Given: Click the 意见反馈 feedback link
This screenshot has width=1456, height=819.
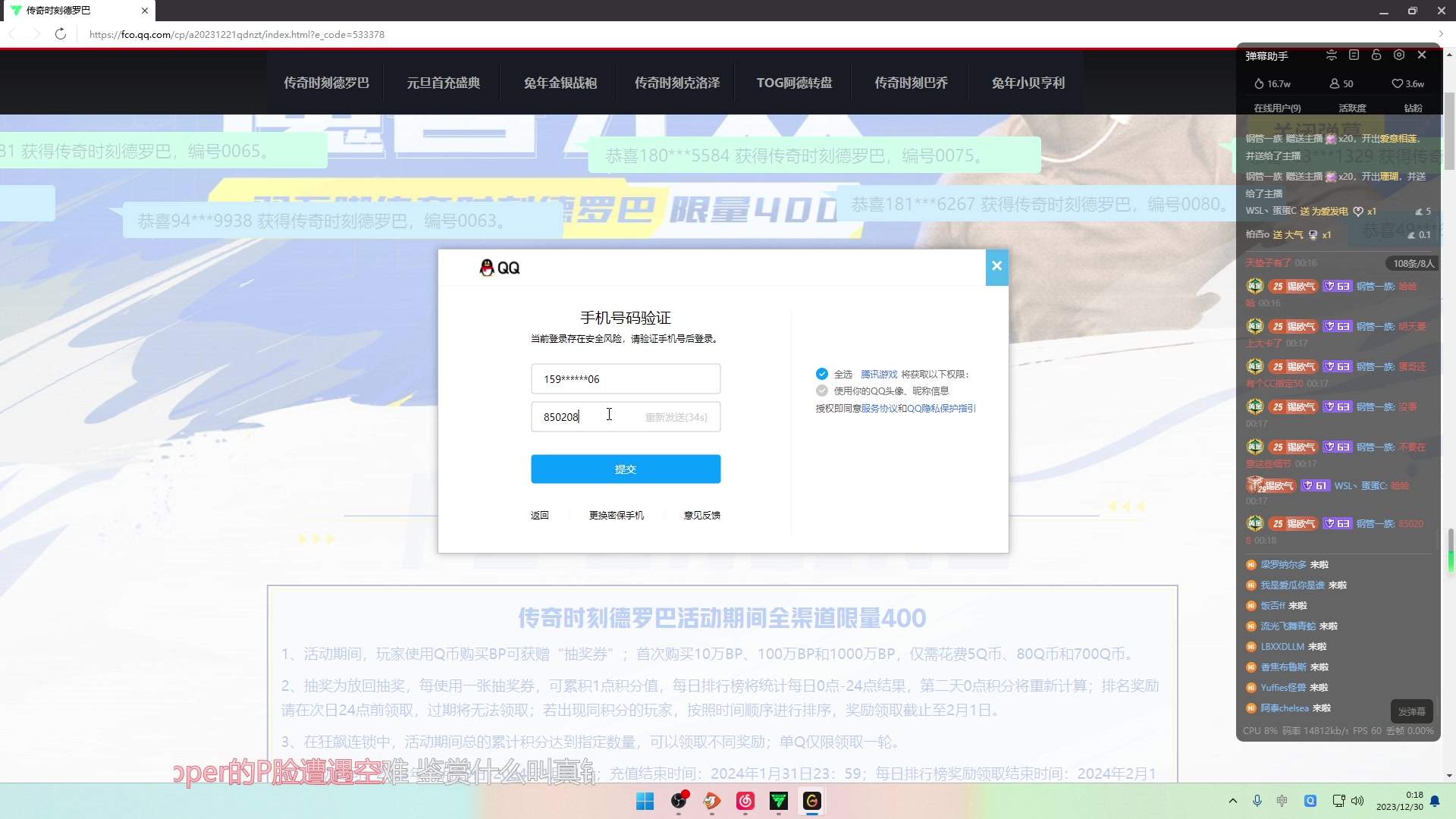Looking at the screenshot, I should point(702,515).
